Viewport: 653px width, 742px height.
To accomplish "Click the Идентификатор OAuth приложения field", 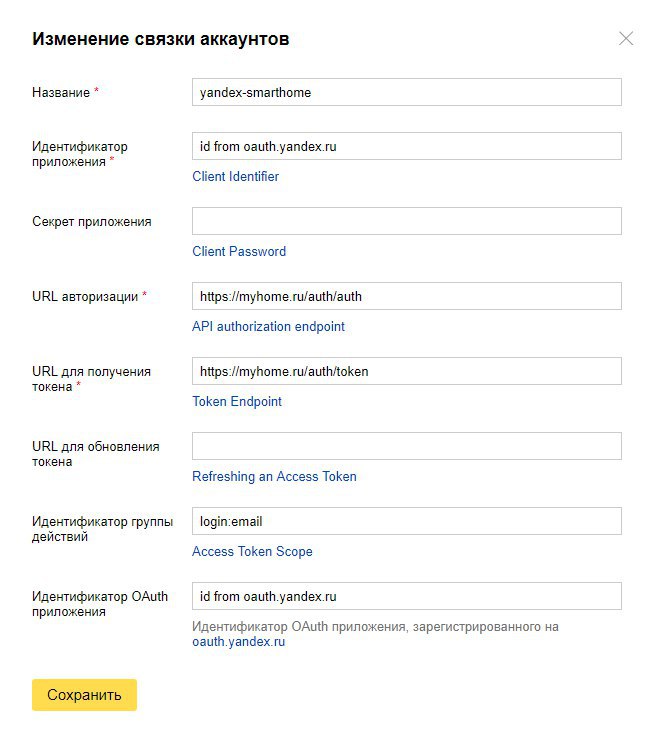I will [x=406, y=596].
